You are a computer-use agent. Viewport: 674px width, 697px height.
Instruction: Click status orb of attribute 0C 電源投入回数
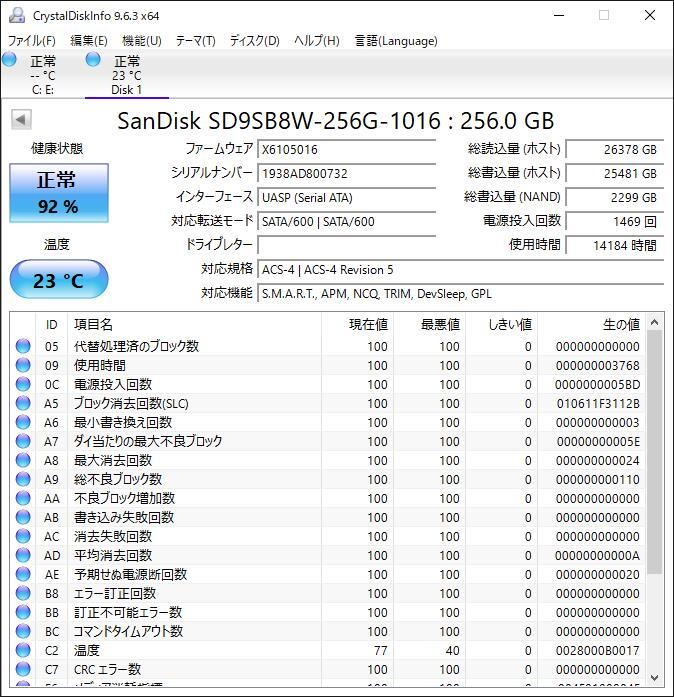click(23, 384)
